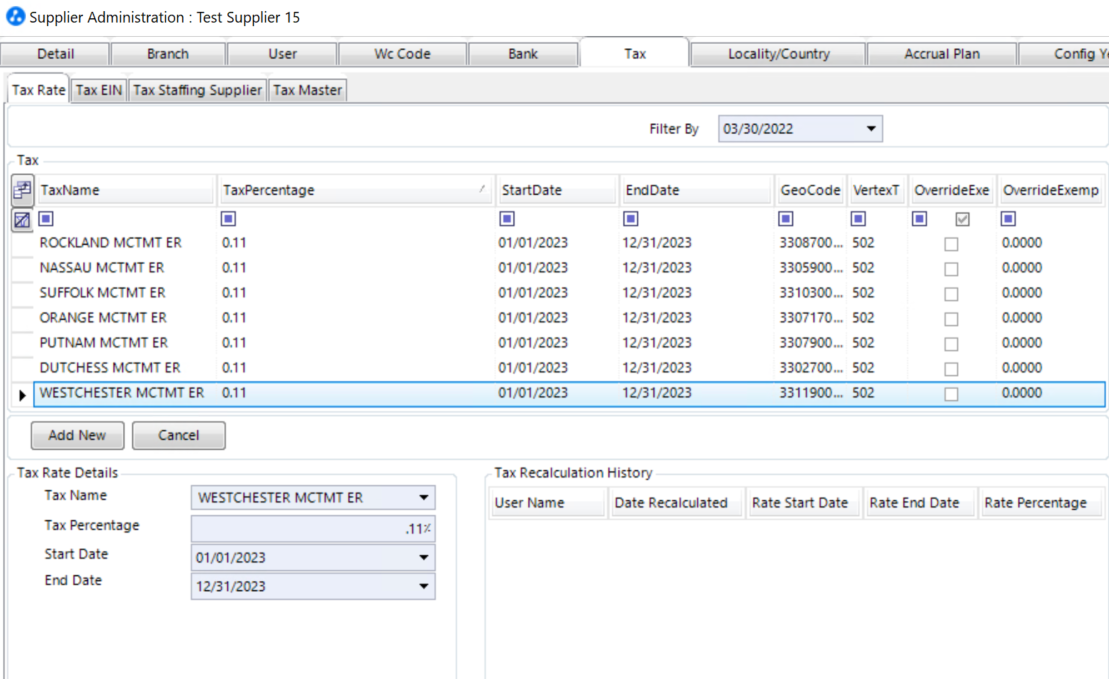Open the EndDate column filter operator icon

click(631, 219)
